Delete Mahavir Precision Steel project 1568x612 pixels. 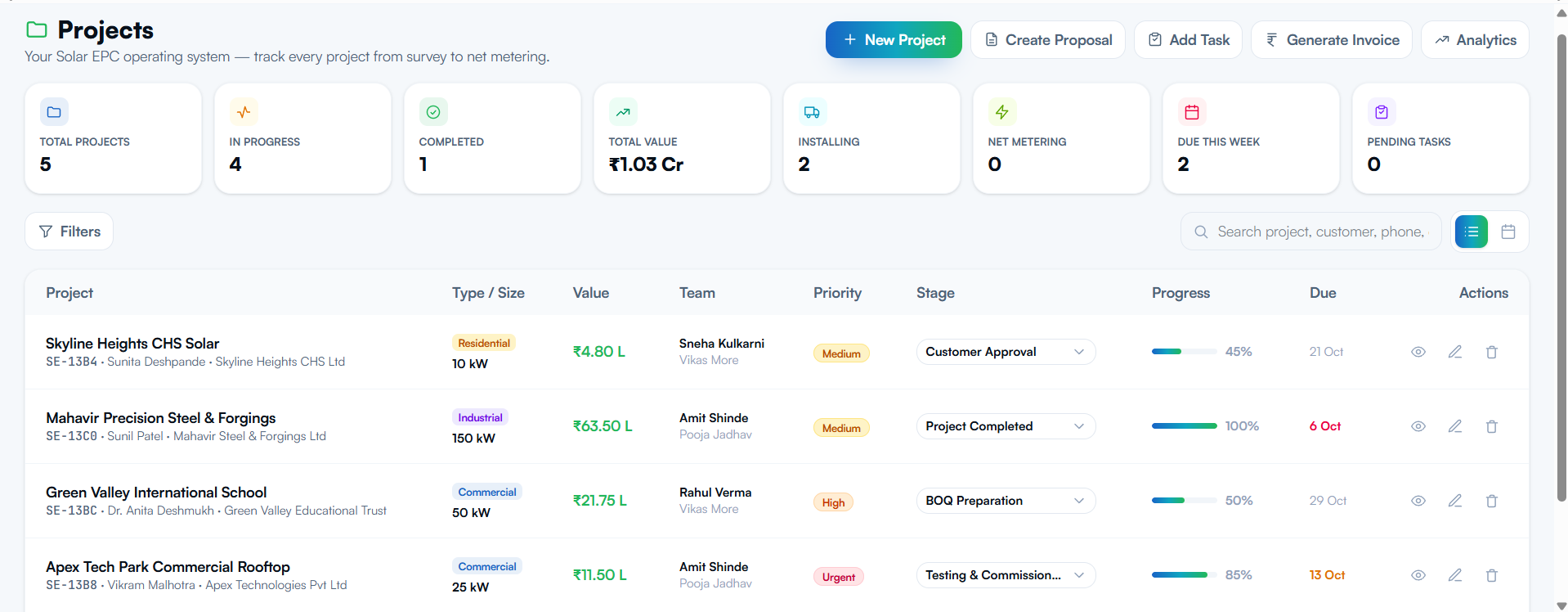point(1492,426)
